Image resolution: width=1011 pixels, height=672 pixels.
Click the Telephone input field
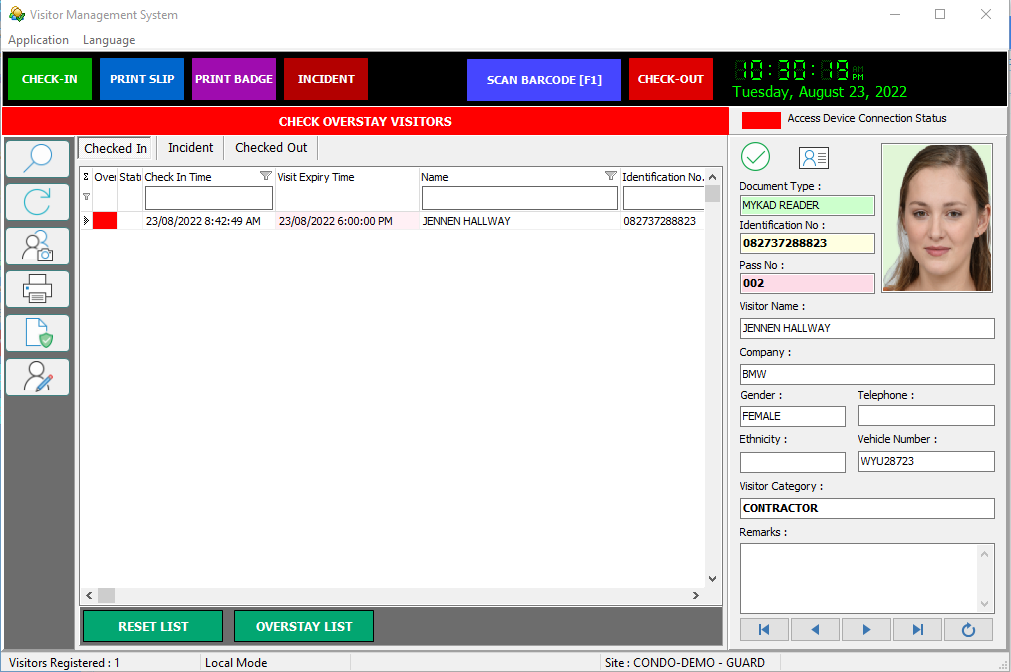tap(926, 416)
